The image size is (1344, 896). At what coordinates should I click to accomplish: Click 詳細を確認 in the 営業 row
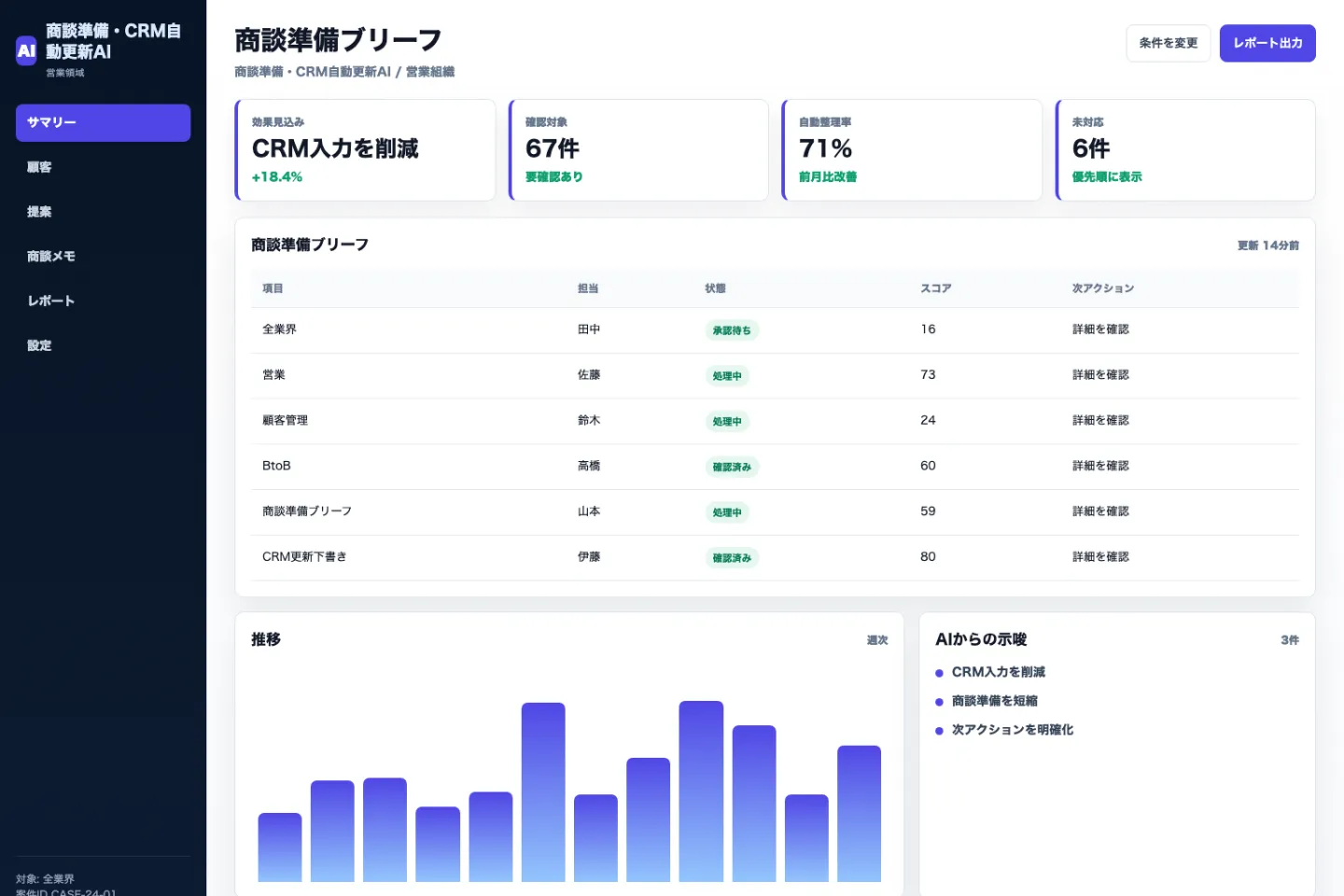click(x=1100, y=375)
